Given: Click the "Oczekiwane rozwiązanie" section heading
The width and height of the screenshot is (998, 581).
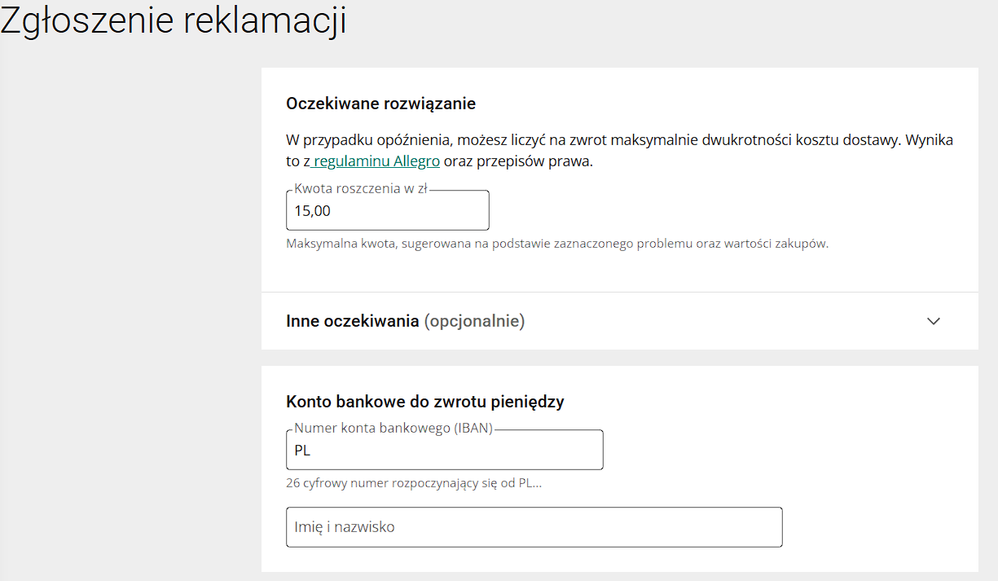Looking at the screenshot, I should (x=380, y=103).
